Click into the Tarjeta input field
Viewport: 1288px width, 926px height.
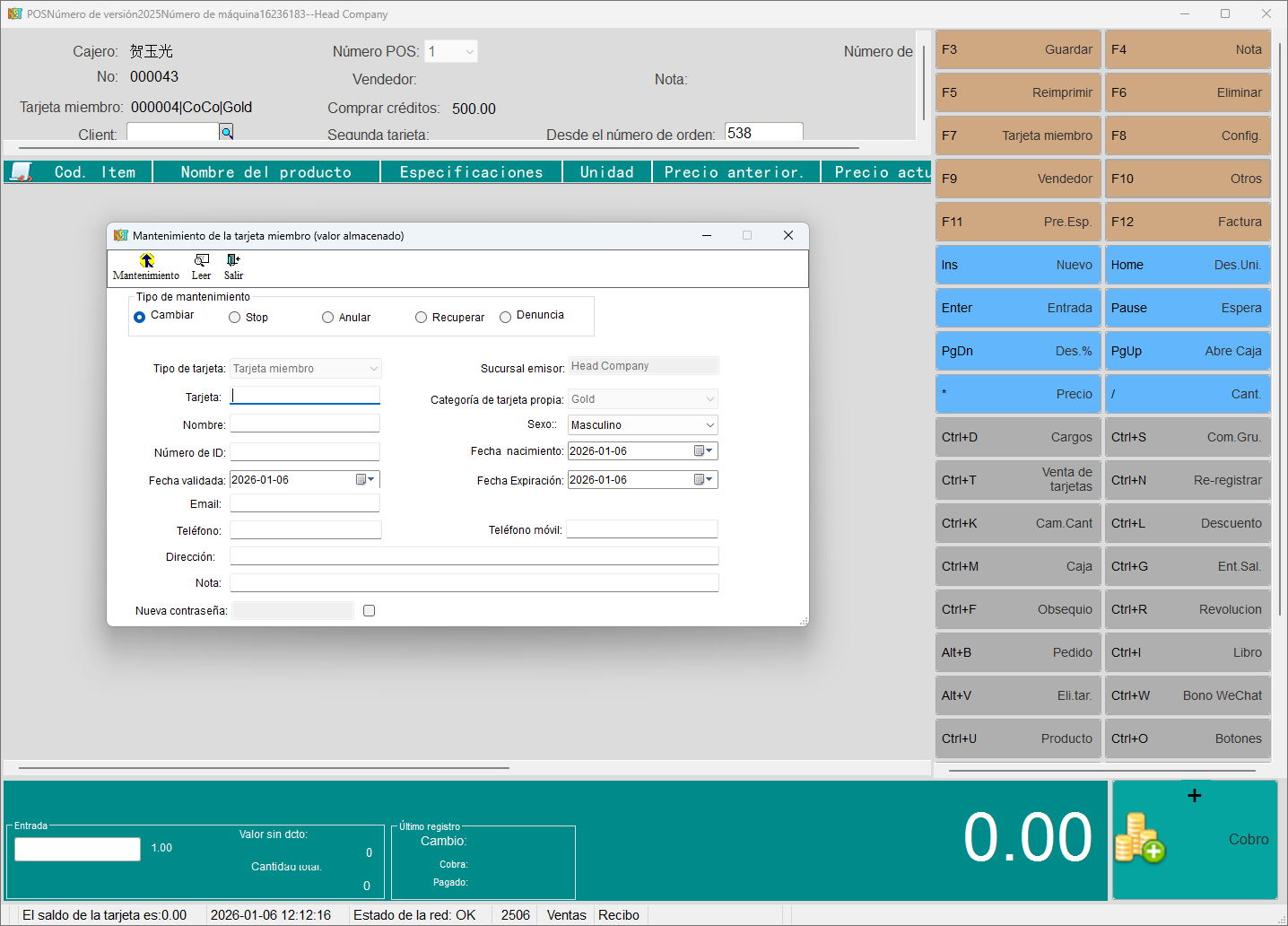[x=305, y=397]
